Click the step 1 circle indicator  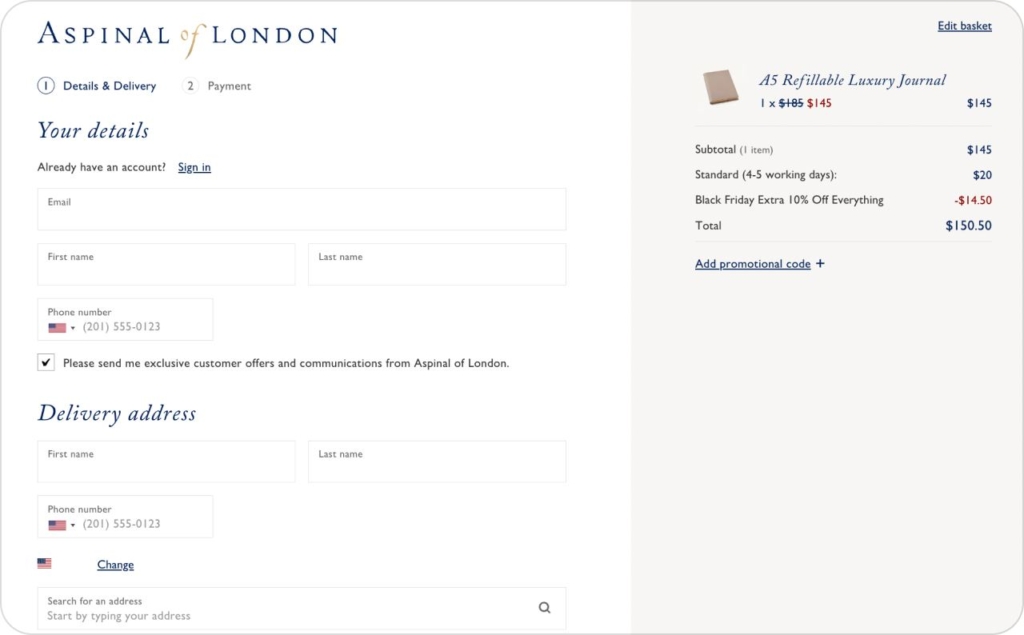coord(45,86)
